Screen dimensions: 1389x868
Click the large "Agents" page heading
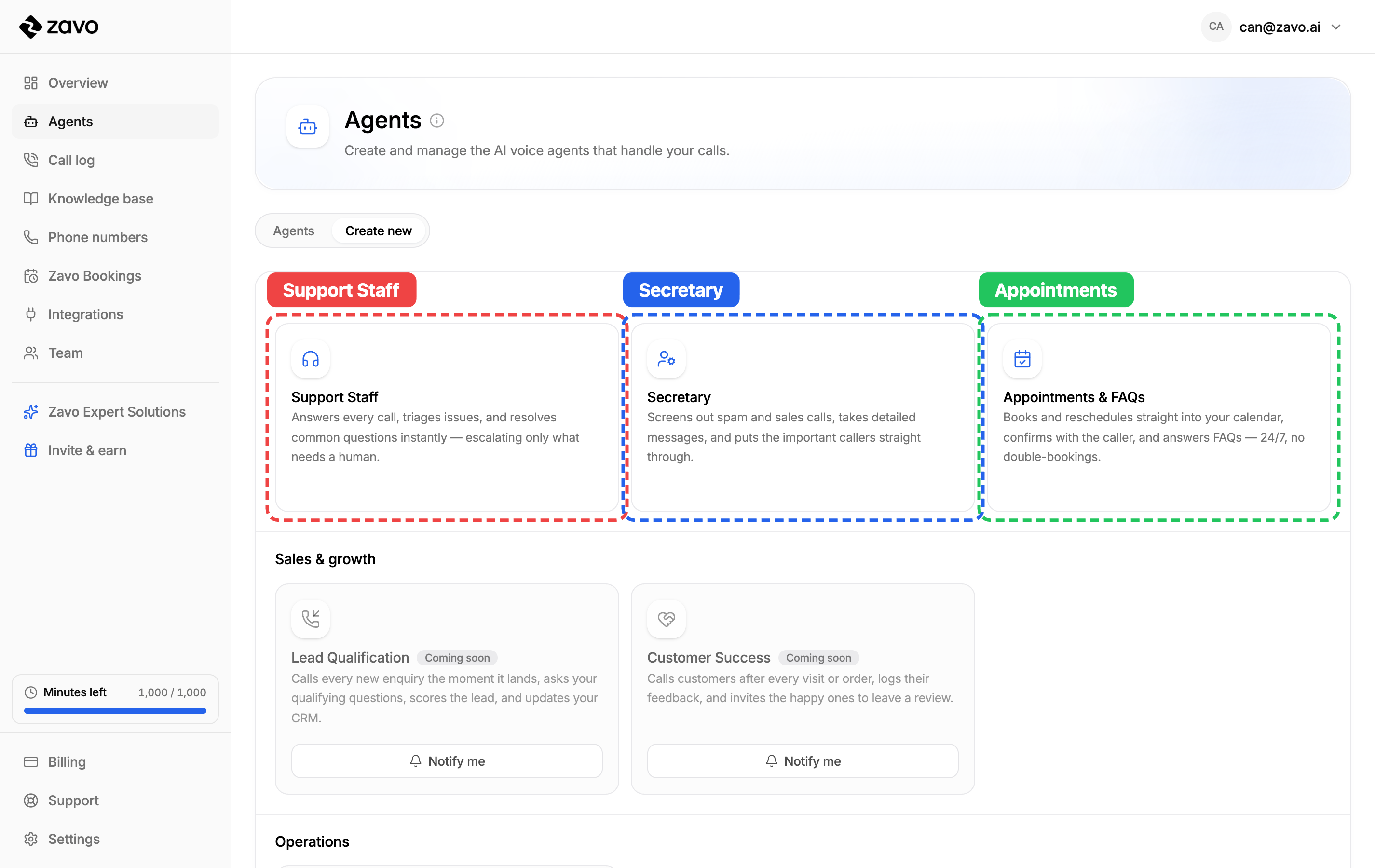(x=383, y=121)
